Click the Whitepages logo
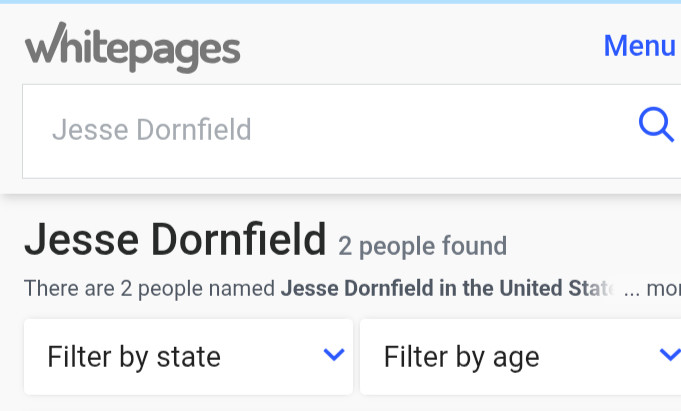This screenshot has width=681, height=411. (132, 47)
